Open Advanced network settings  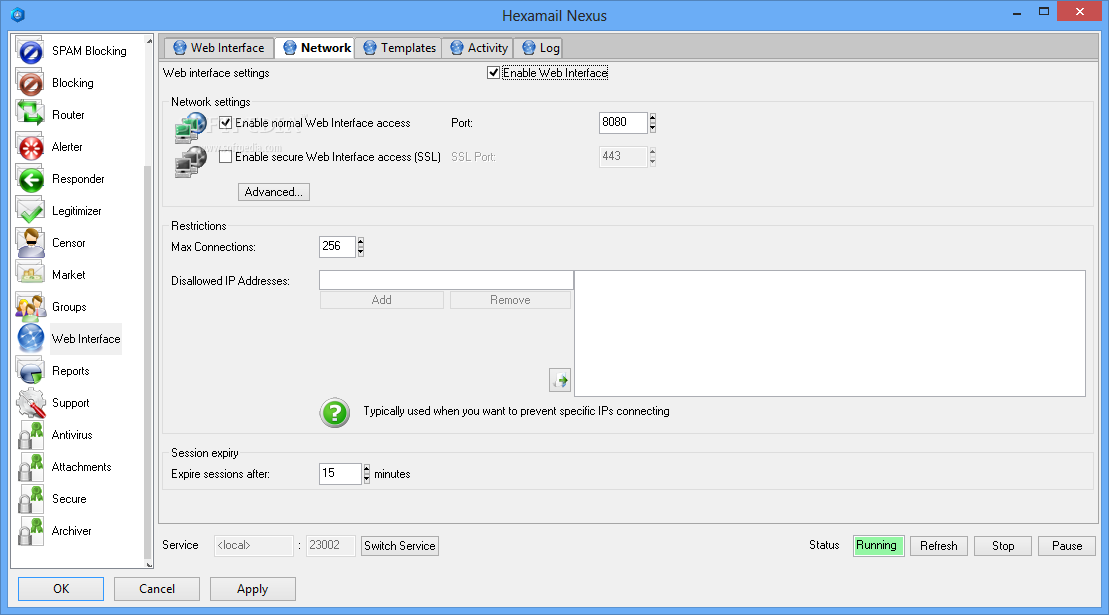coord(274,192)
